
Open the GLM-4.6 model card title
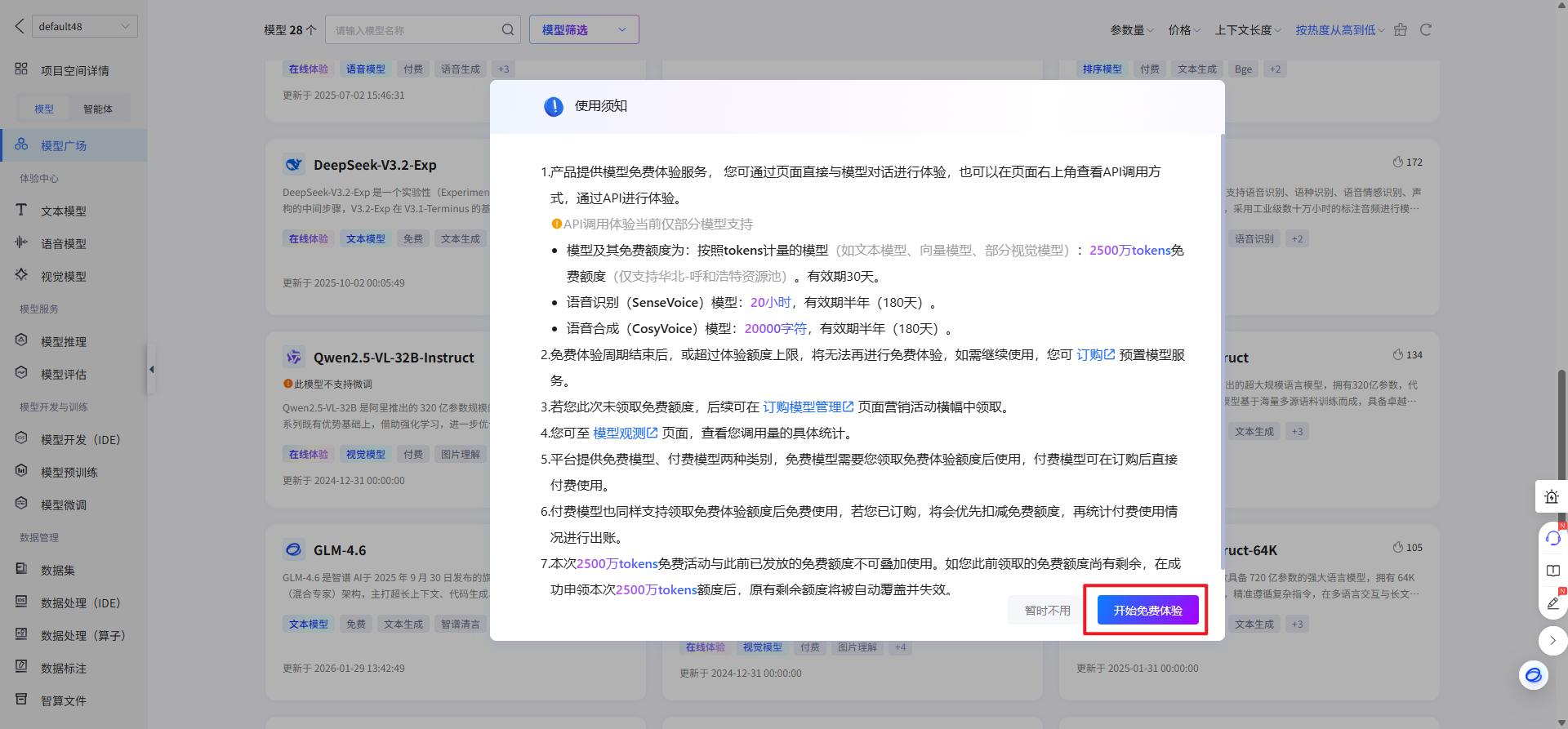[x=340, y=550]
